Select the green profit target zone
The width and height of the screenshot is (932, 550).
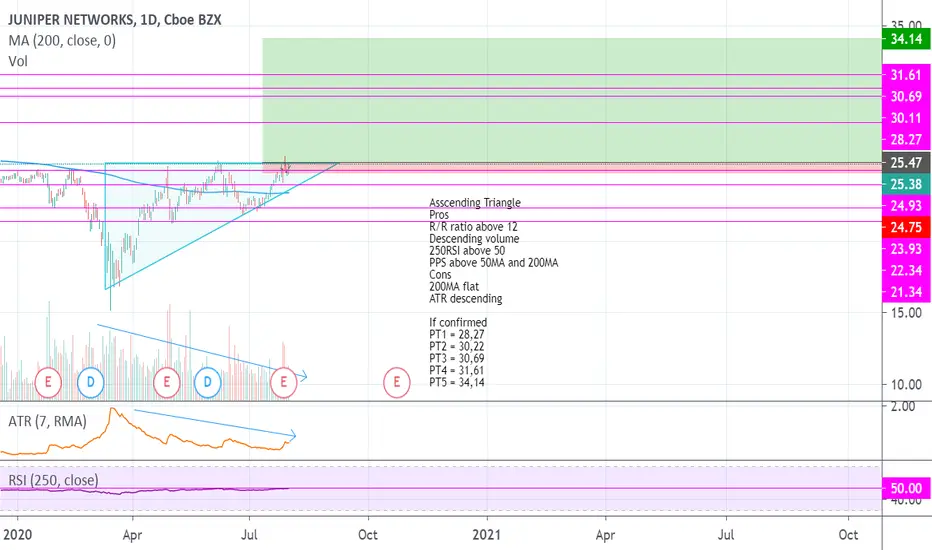(x=572, y=100)
